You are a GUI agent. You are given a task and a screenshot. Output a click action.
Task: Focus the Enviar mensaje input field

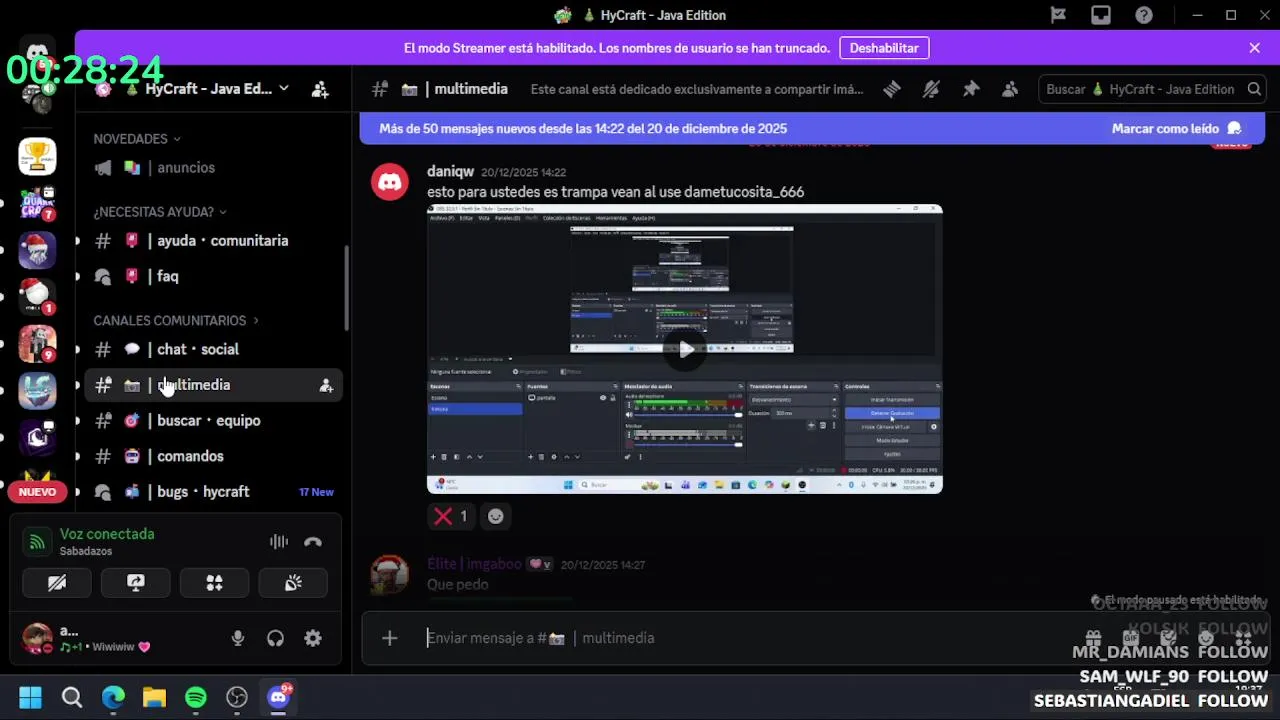tap(740, 638)
